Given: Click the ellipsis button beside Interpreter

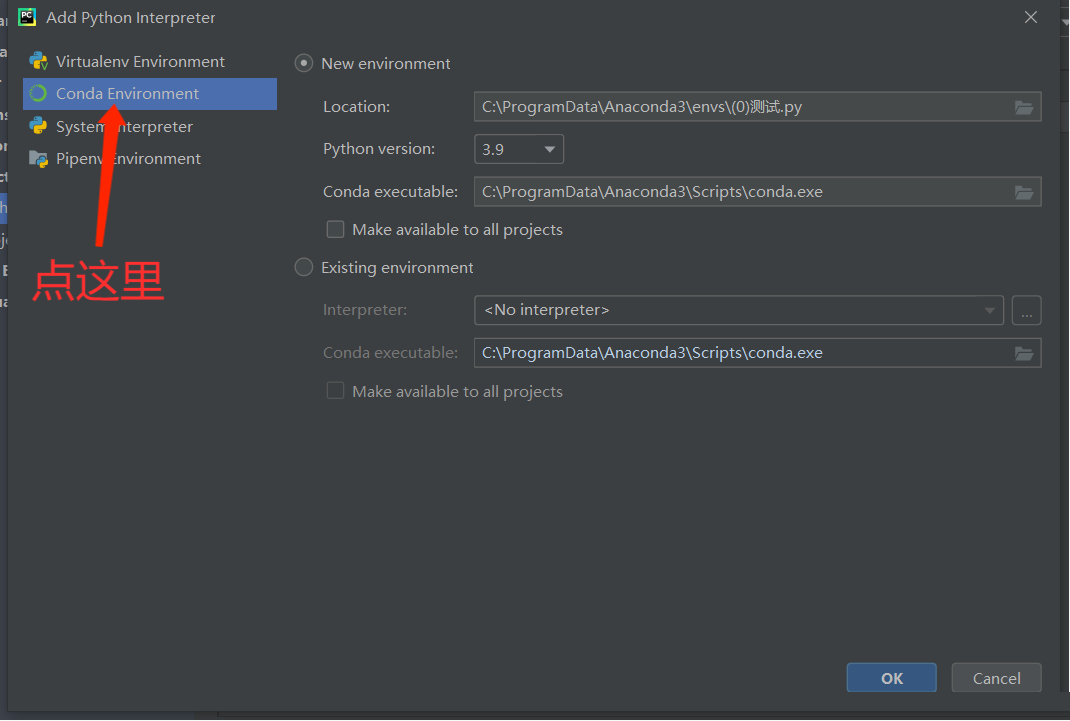Looking at the screenshot, I should click(x=1026, y=310).
